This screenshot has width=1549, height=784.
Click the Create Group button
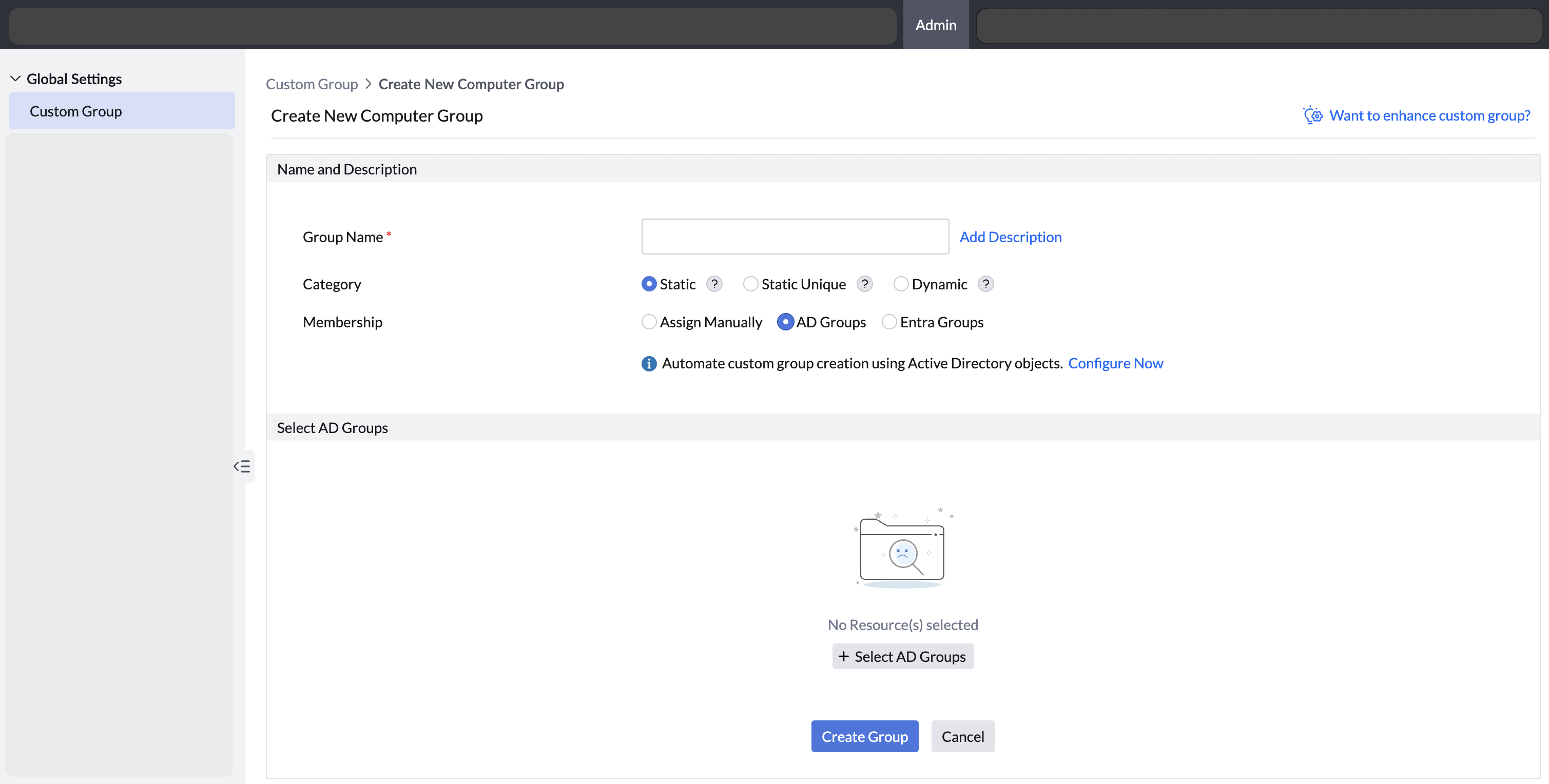(864, 736)
